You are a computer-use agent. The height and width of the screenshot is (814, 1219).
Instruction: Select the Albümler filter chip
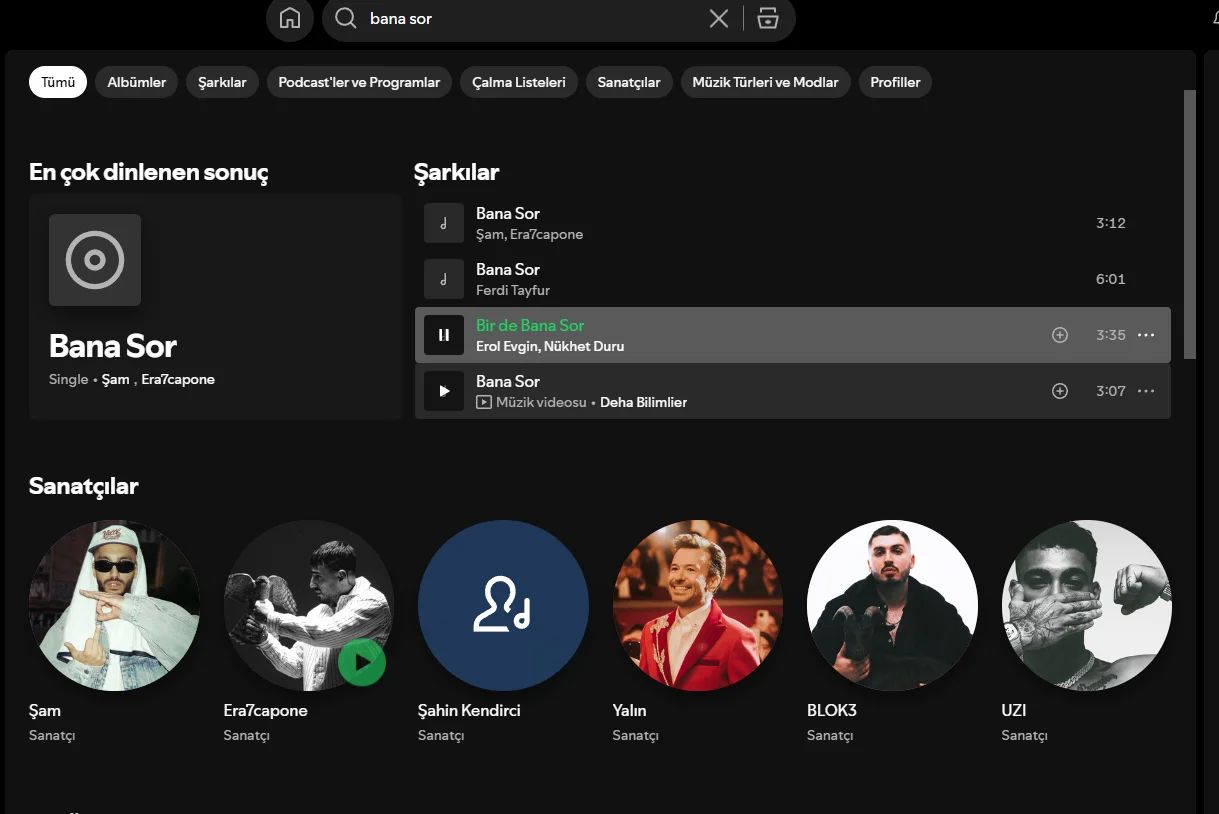(x=137, y=82)
